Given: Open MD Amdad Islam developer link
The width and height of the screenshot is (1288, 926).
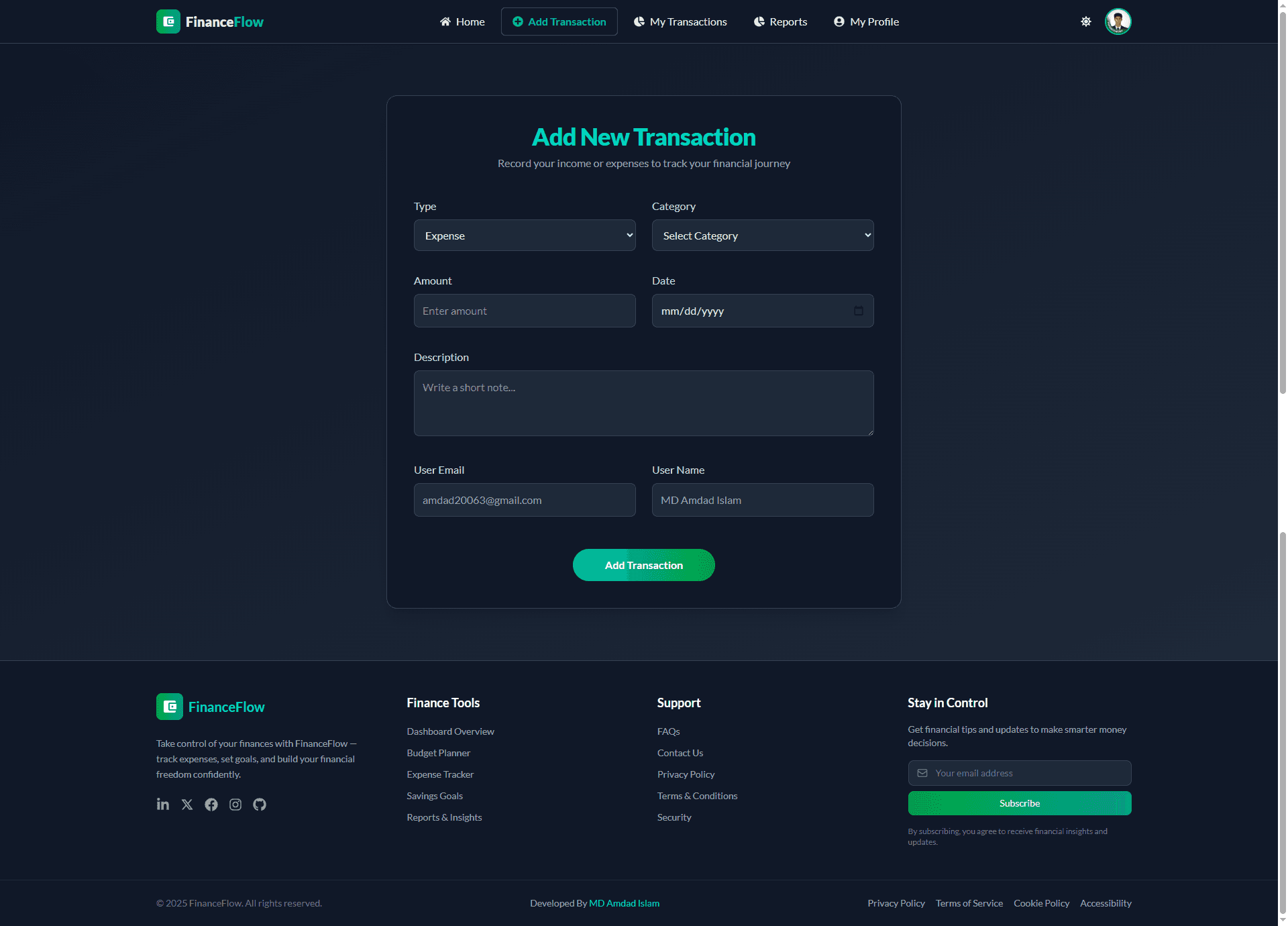Looking at the screenshot, I should tap(625, 903).
